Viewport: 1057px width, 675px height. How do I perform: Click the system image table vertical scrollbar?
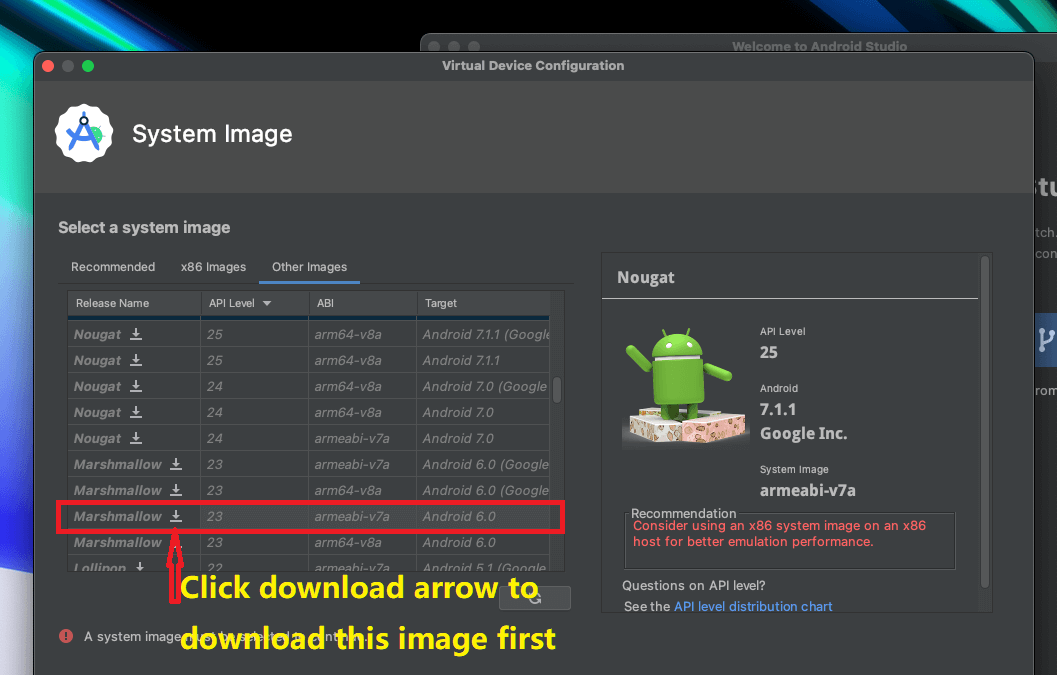[557, 390]
